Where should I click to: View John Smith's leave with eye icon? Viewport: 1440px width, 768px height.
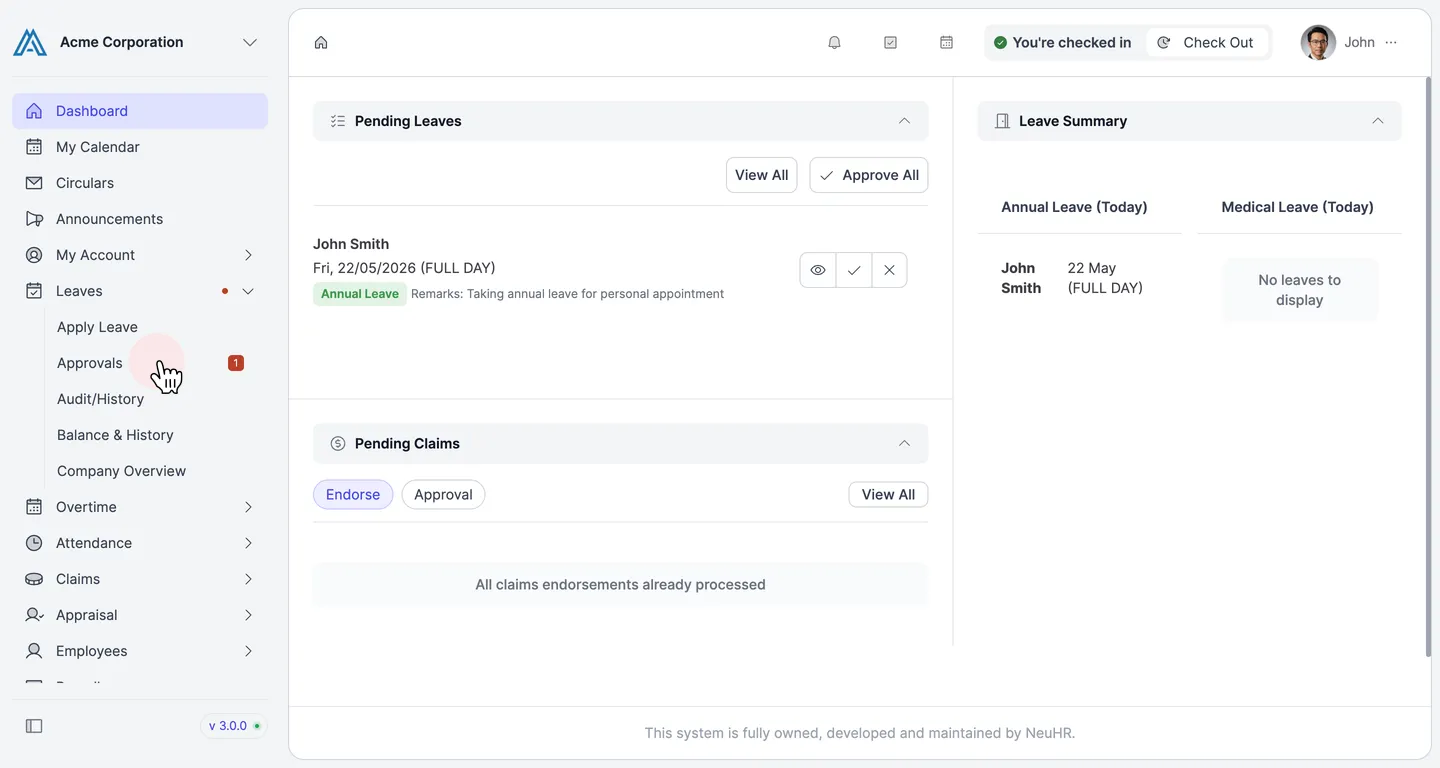pos(818,270)
